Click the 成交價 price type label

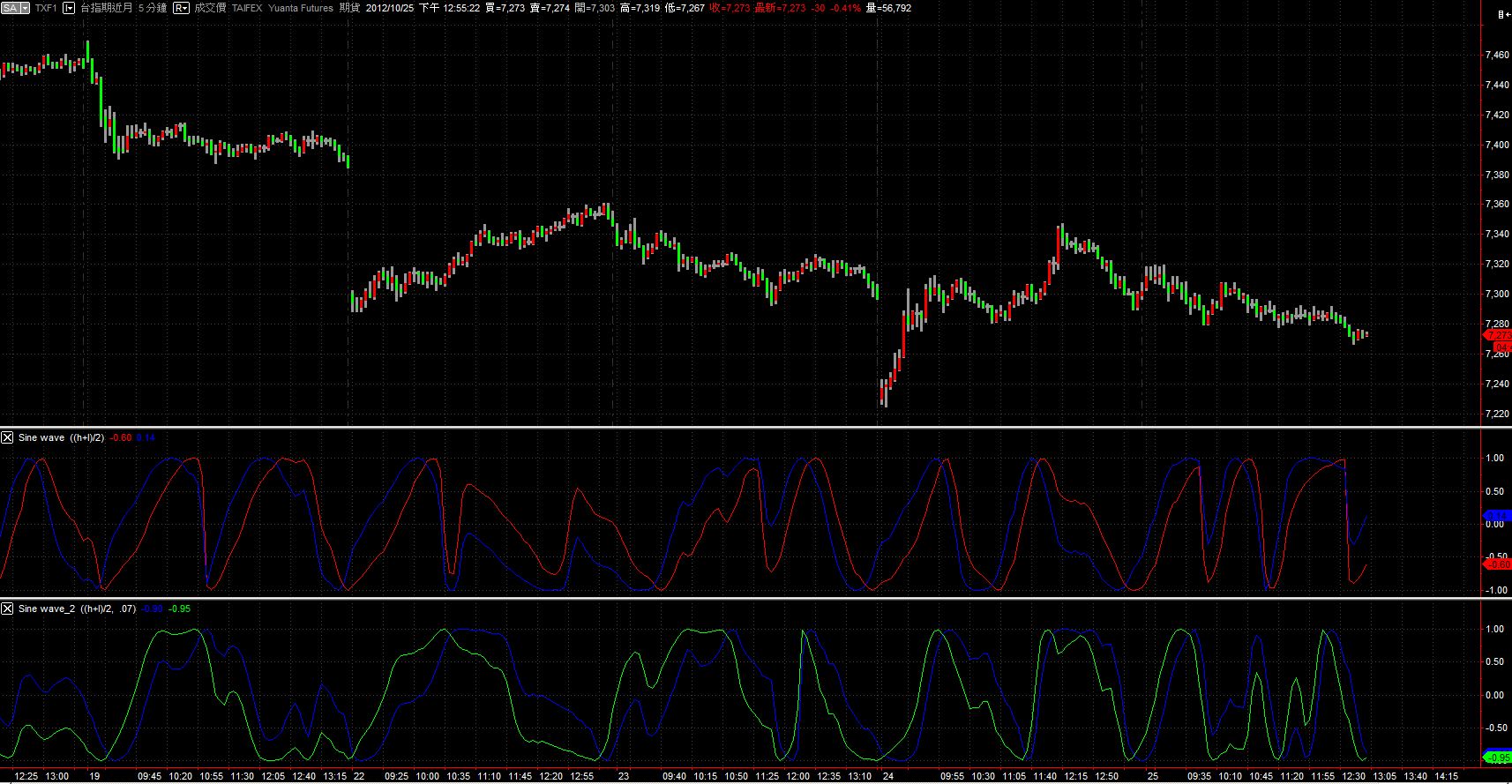coord(210,8)
